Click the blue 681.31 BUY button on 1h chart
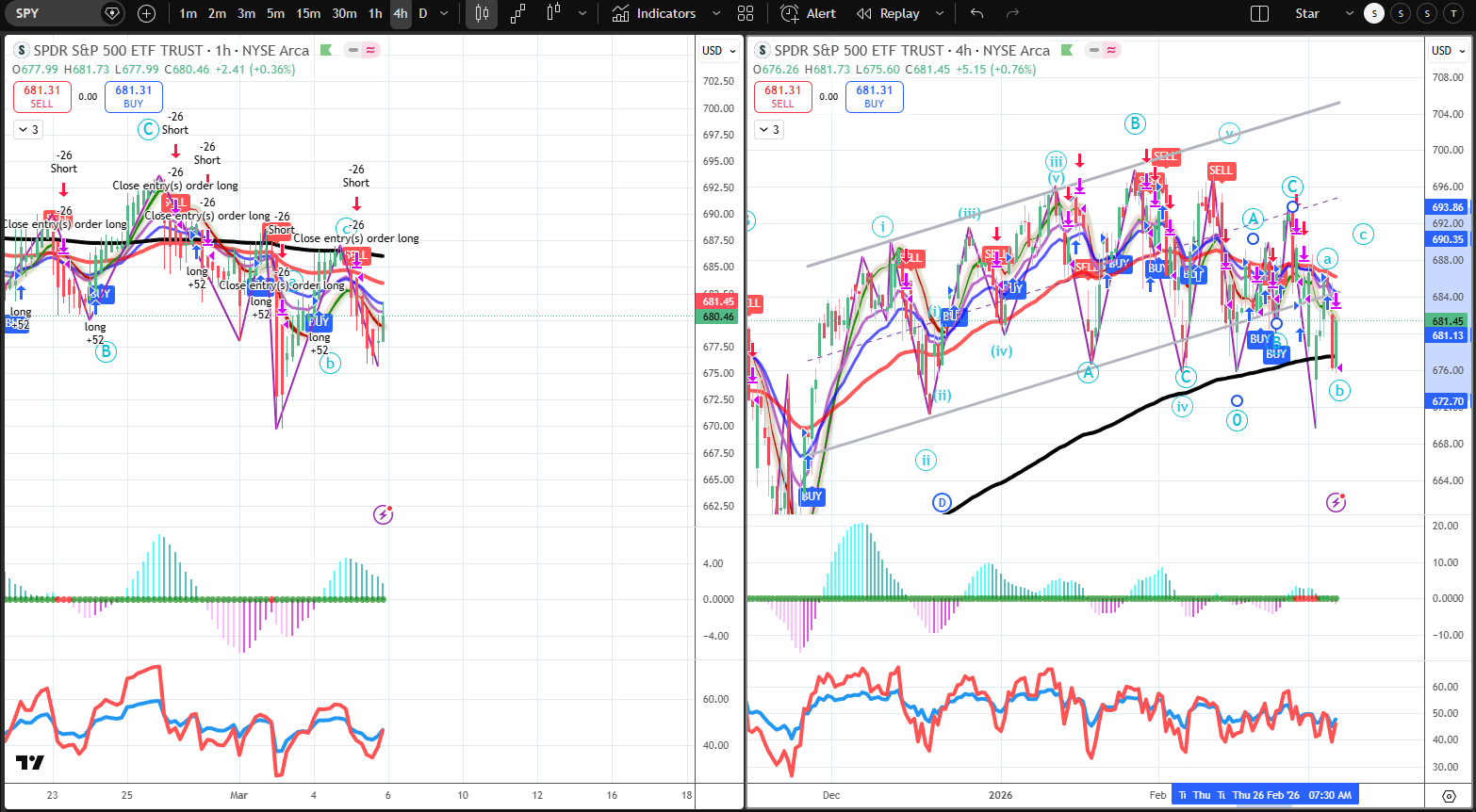The height and width of the screenshot is (812, 1476). coord(134,96)
